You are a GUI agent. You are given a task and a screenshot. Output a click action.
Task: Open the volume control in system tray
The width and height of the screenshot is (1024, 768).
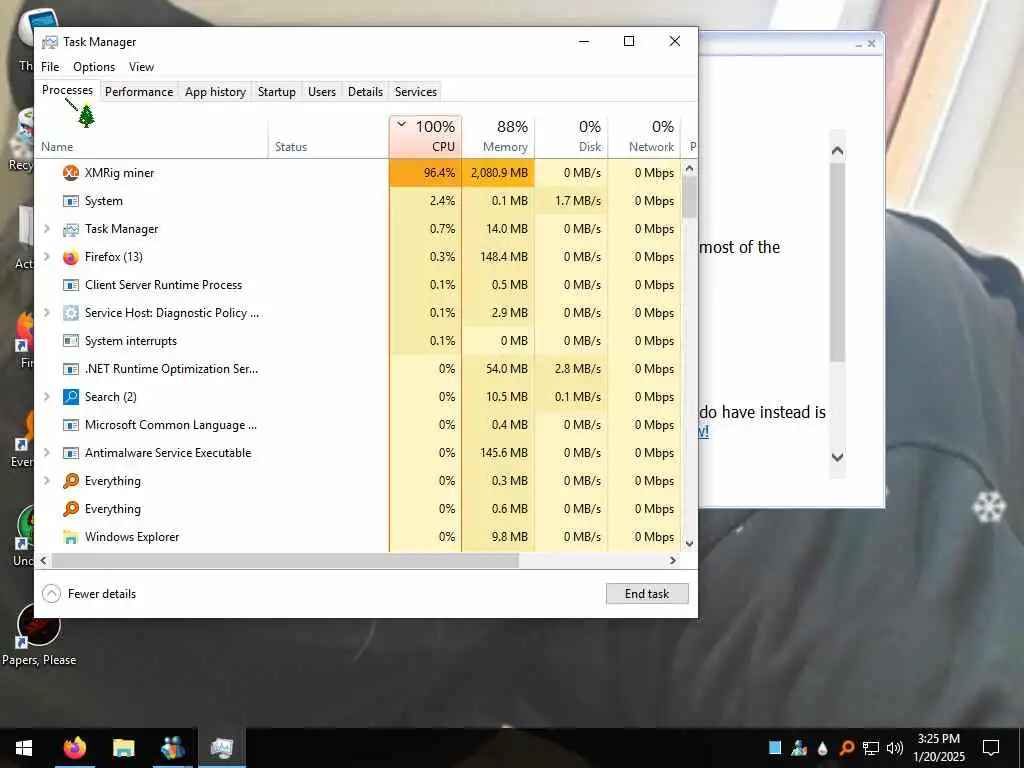[x=894, y=748]
